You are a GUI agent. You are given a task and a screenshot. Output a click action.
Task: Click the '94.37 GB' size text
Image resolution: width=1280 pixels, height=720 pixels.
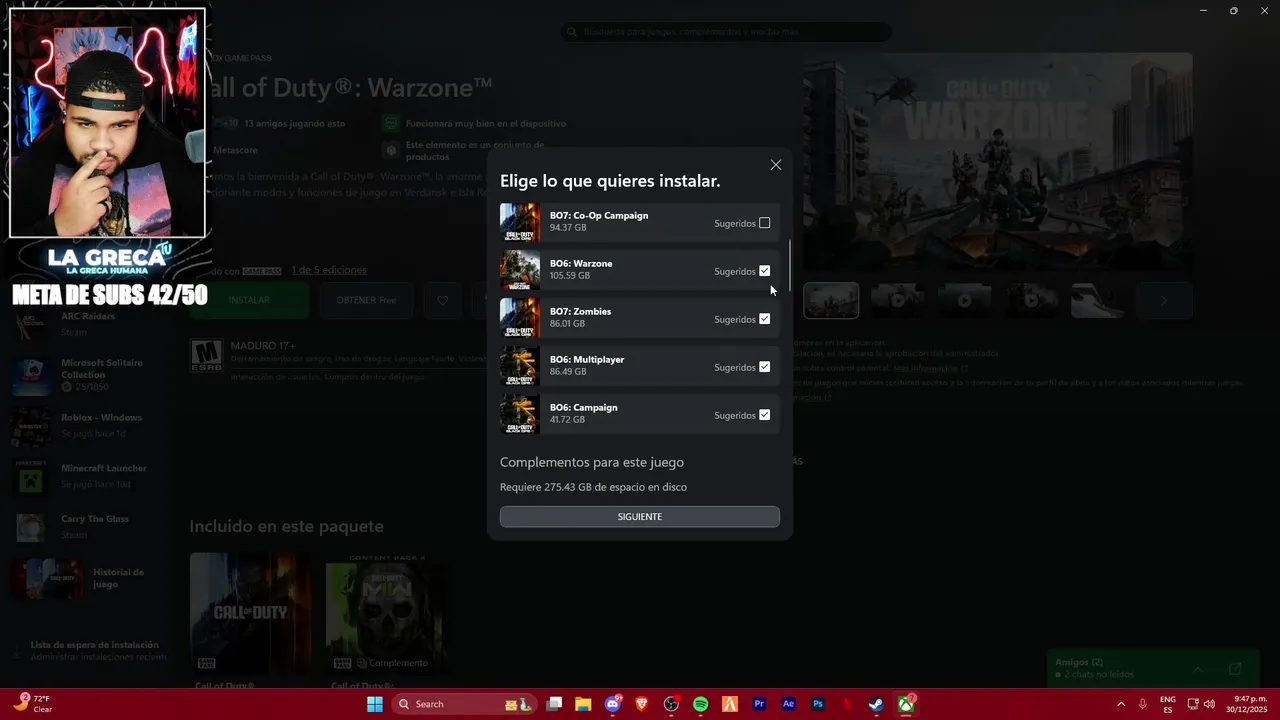(x=568, y=228)
